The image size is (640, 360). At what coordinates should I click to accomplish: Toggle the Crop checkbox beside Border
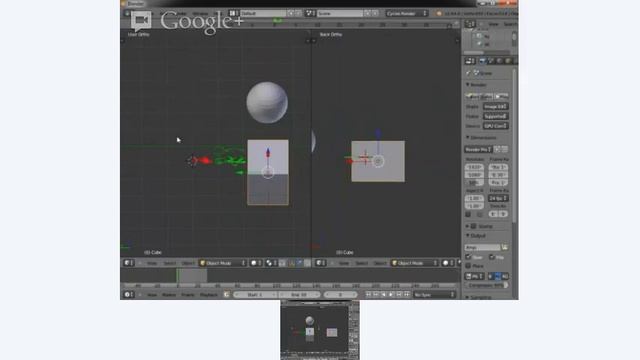pyautogui.click(x=480, y=214)
